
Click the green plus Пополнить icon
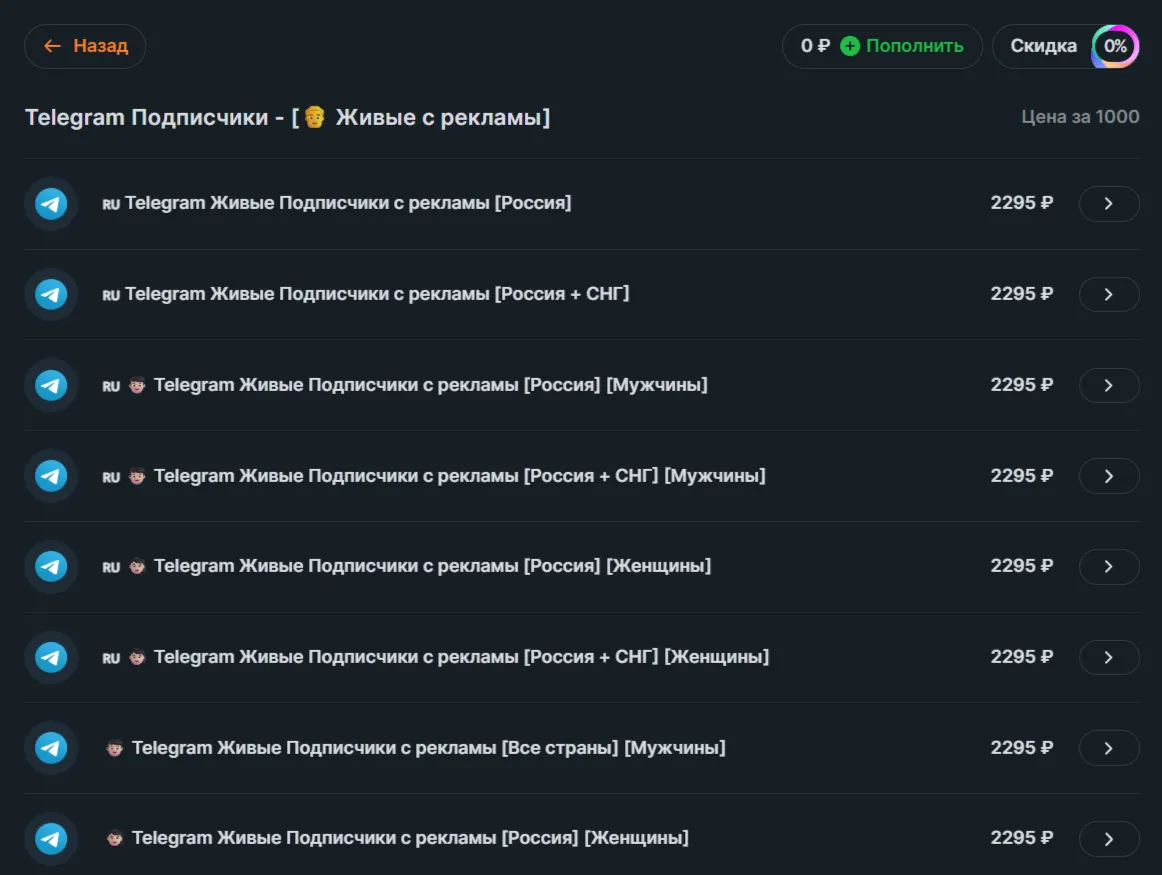pyautogui.click(x=850, y=46)
